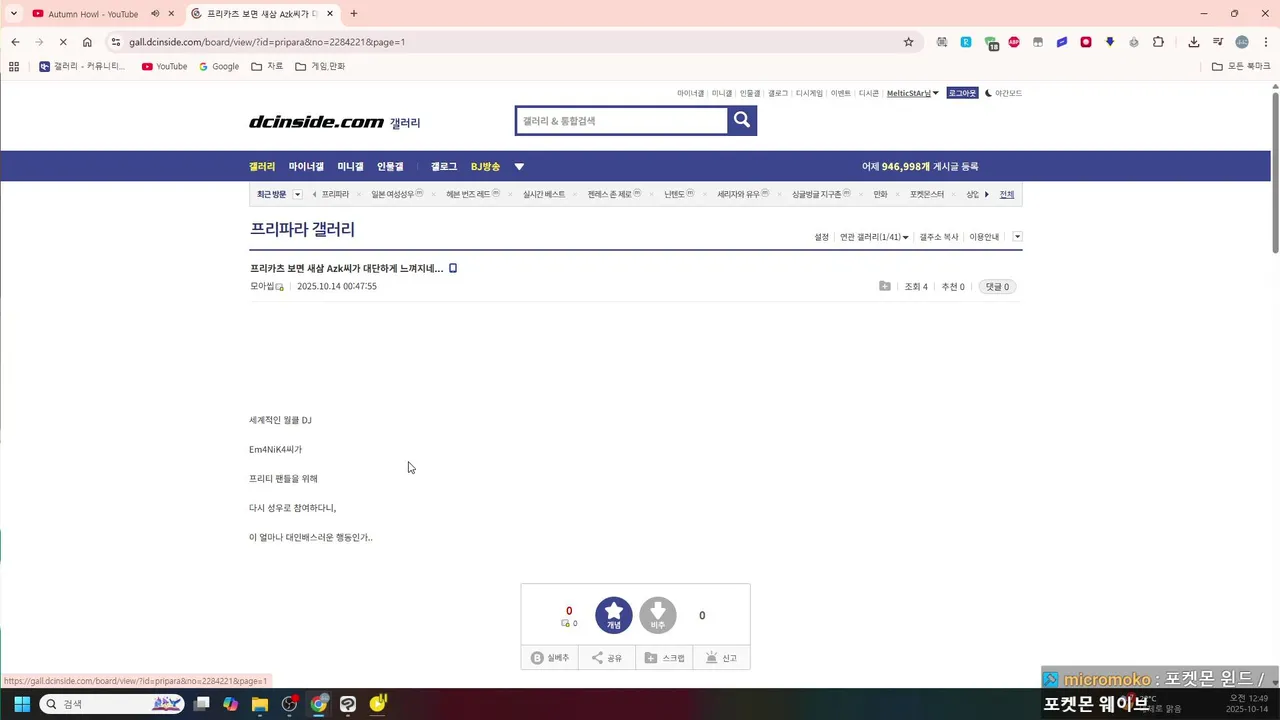Click the Windows taskbar 검색 box
The width and height of the screenshot is (1280, 720).
tap(112, 704)
